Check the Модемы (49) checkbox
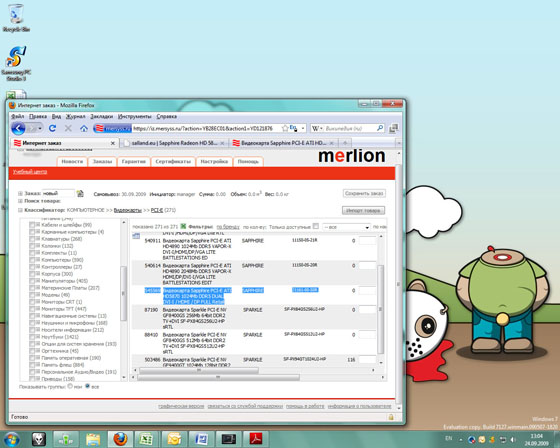The width and height of the screenshot is (560, 448). pos(32,295)
